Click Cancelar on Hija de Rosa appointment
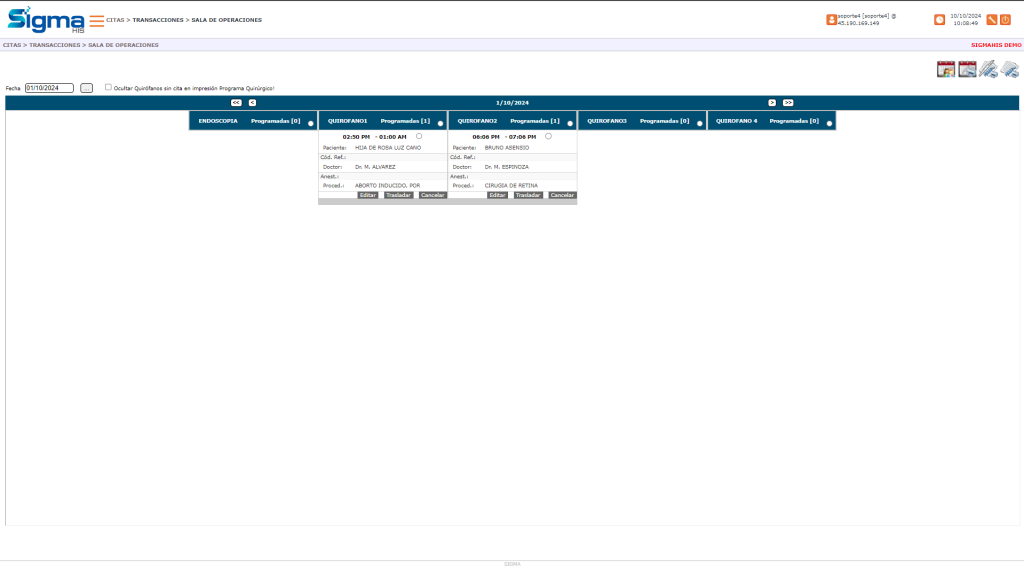This screenshot has width=1024, height=568. pos(432,195)
